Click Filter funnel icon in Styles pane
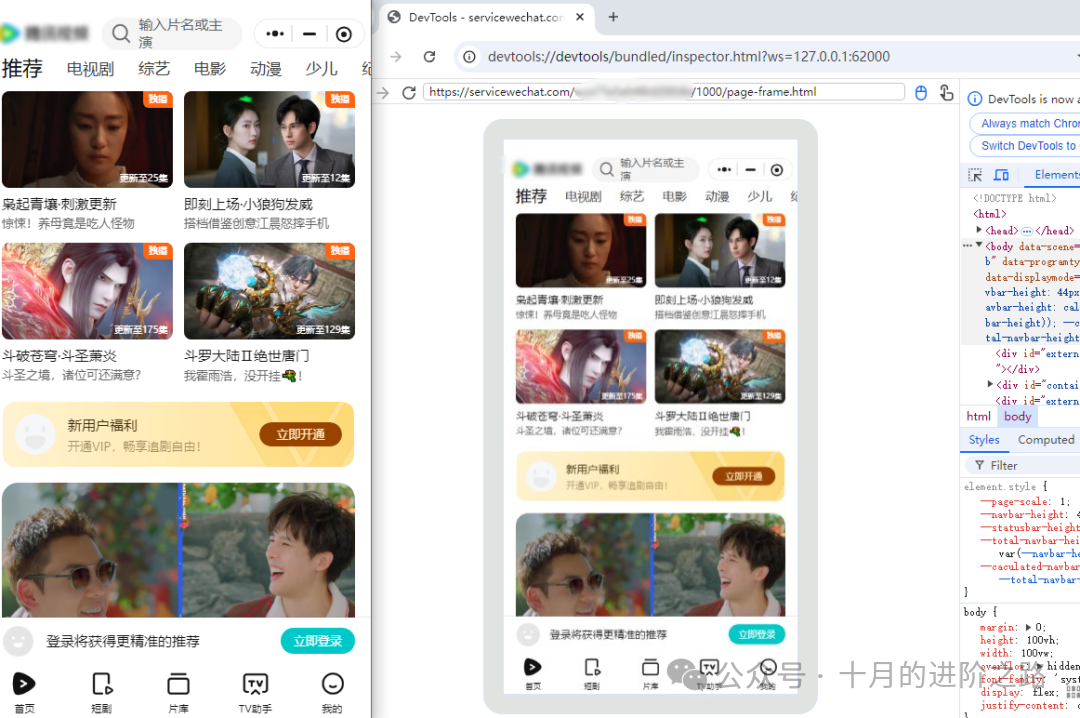Image resolution: width=1080 pixels, height=718 pixels. point(979,466)
